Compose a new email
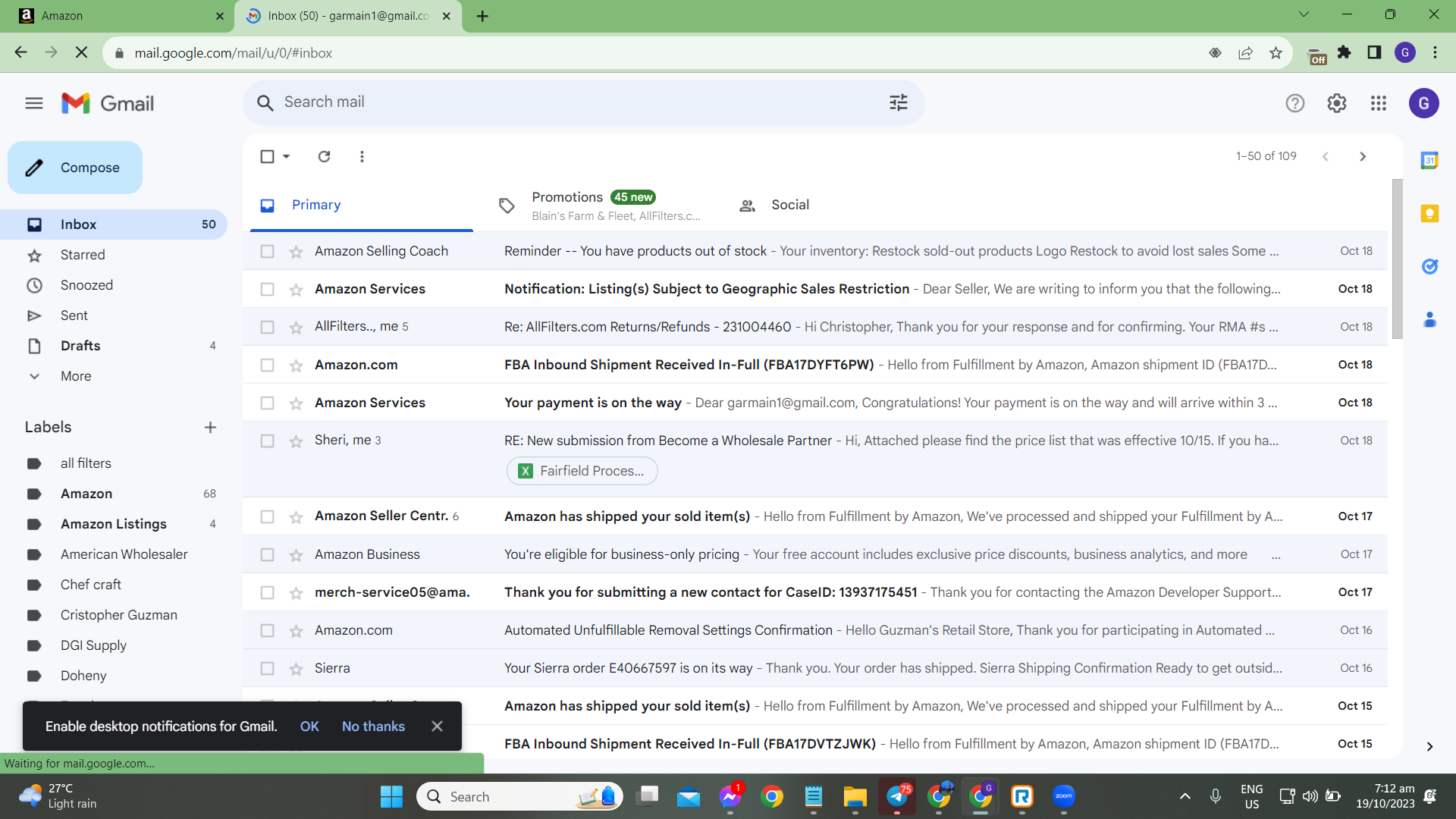This screenshot has width=1456, height=819. coord(75,168)
